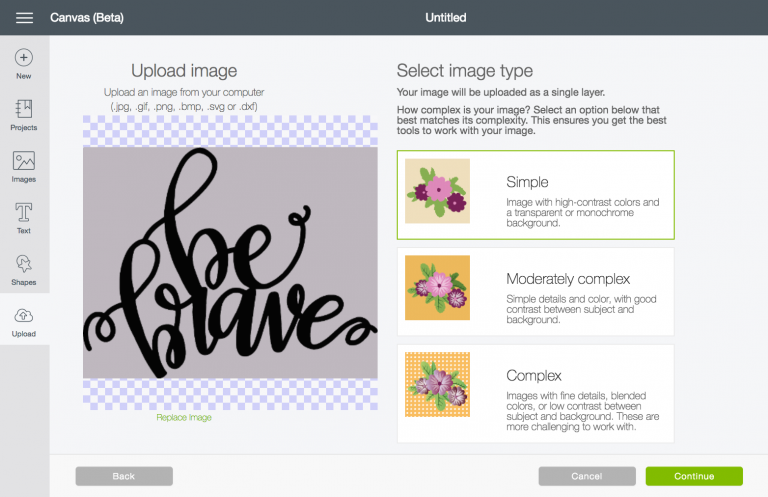
Task: Click the be brave image preview
Action: coord(230,262)
